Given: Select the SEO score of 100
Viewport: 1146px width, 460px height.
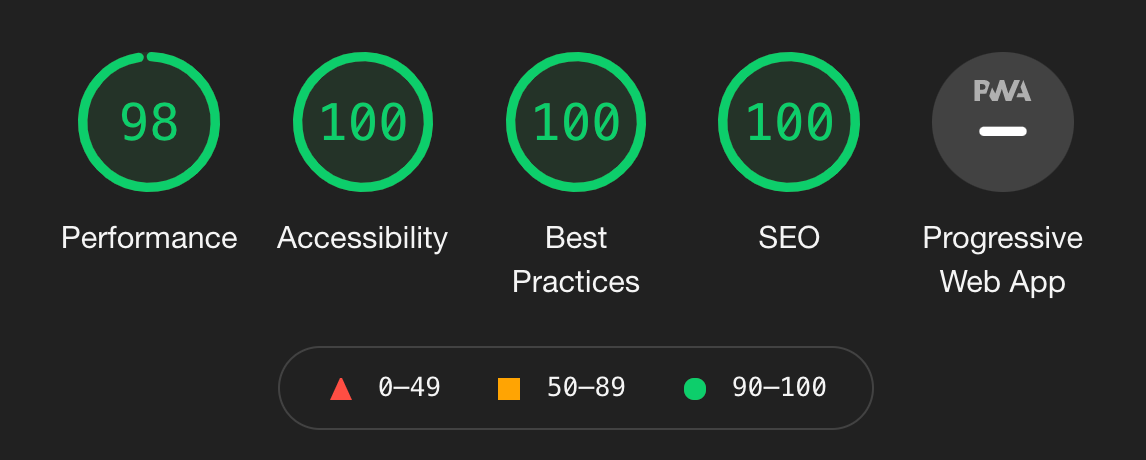Looking at the screenshot, I should 789,122.
